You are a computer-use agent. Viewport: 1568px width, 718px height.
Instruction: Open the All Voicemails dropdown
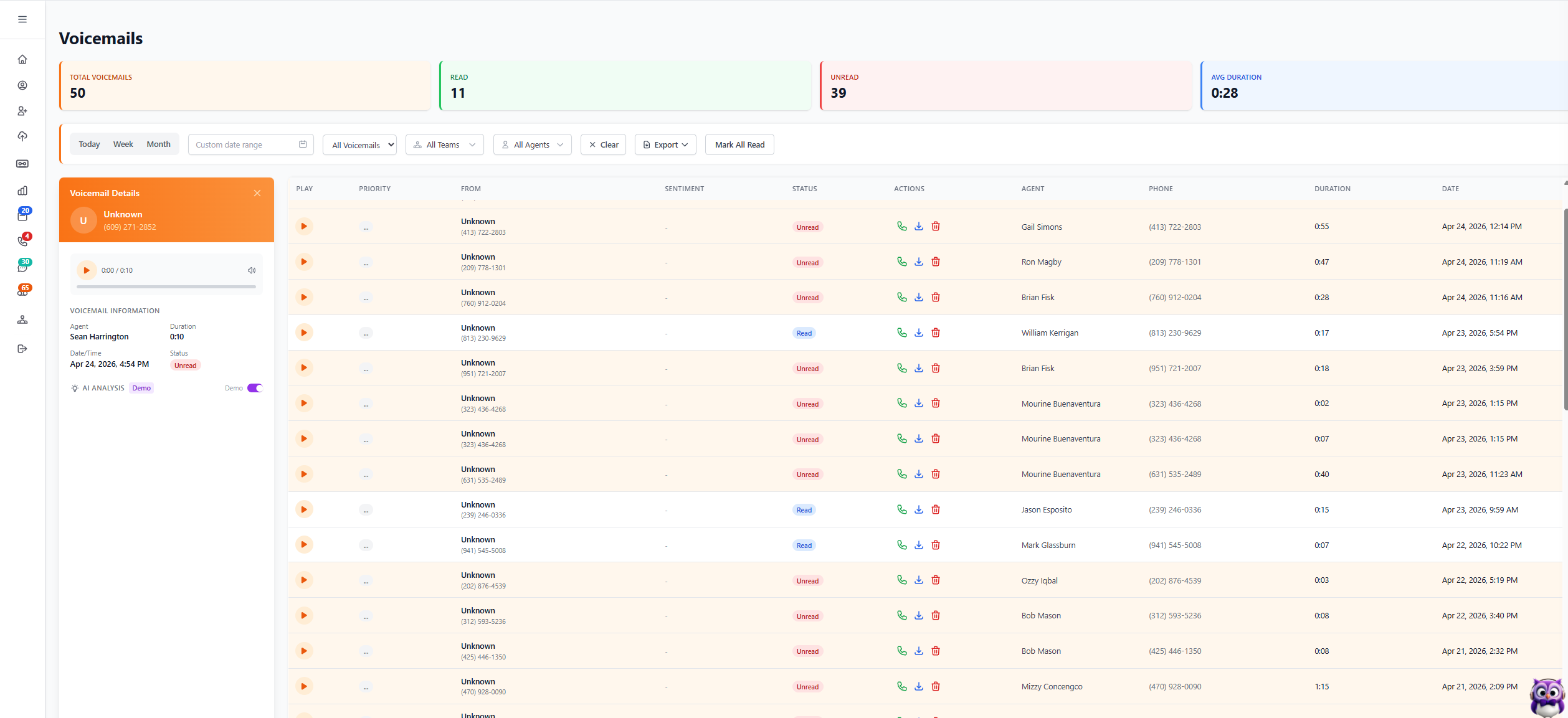[359, 145]
